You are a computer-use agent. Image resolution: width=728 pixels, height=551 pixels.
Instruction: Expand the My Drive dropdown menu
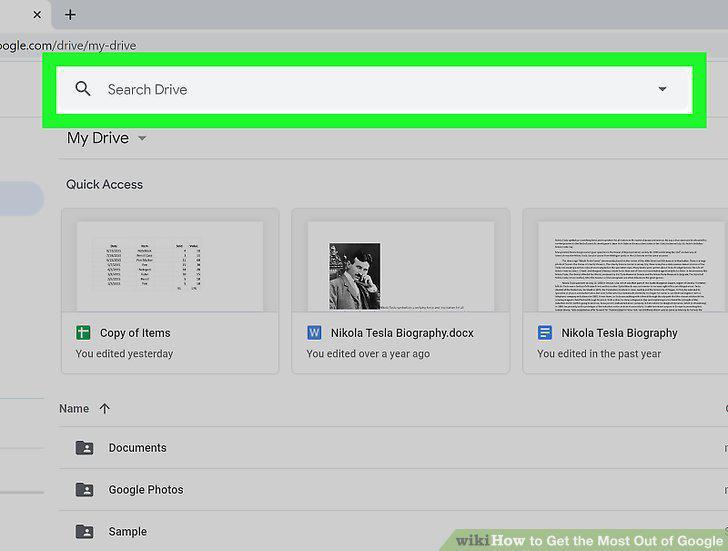point(143,138)
